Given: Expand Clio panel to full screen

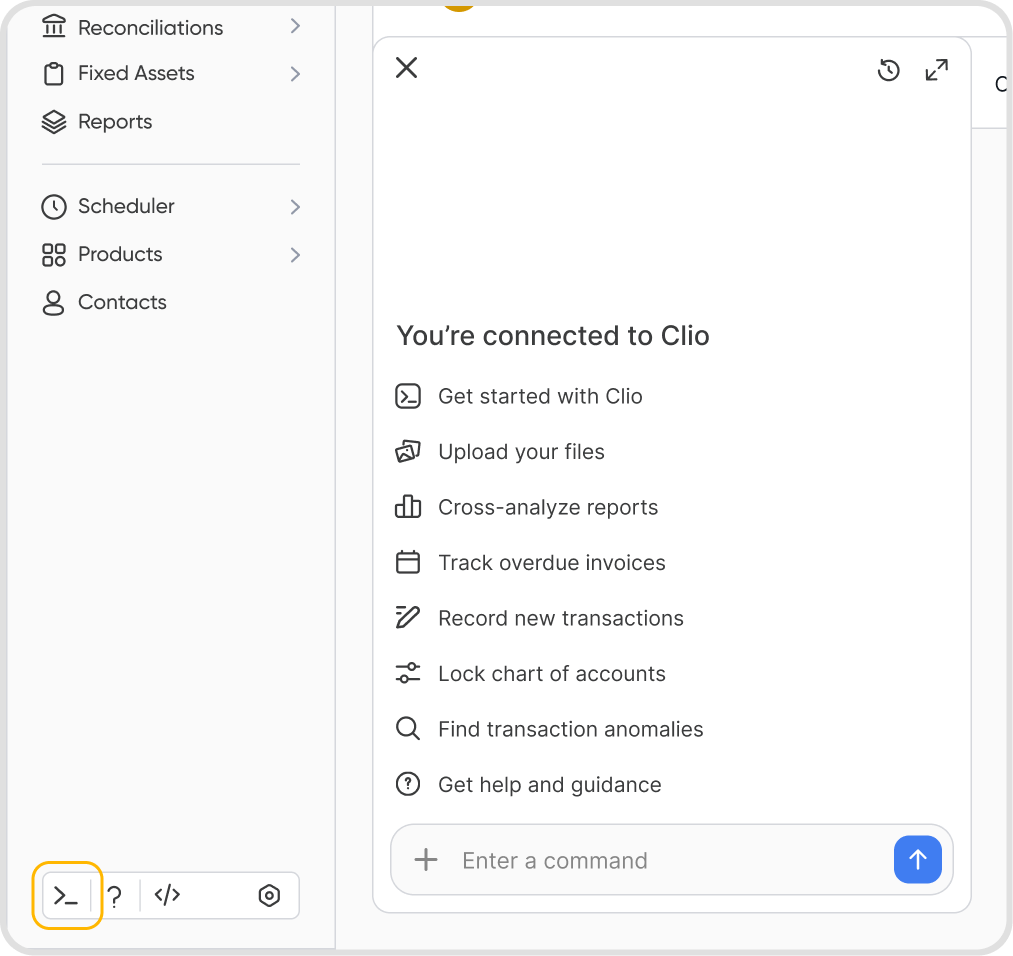Looking at the screenshot, I should point(936,70).
